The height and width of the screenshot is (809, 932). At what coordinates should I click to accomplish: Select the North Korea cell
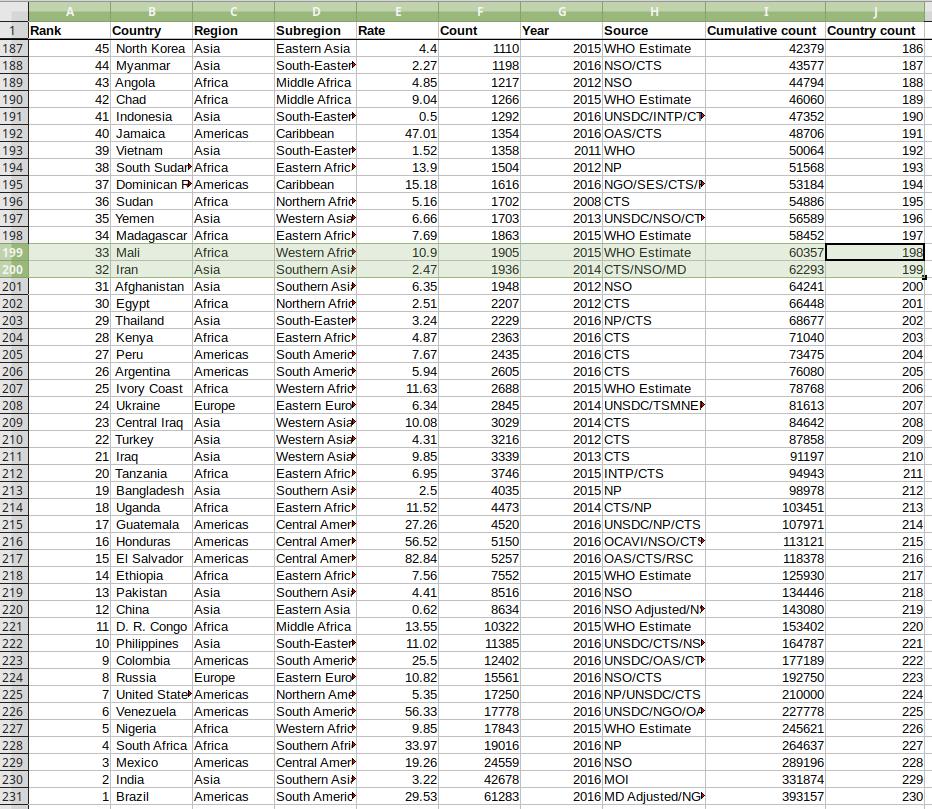click(x=152, y=49)
